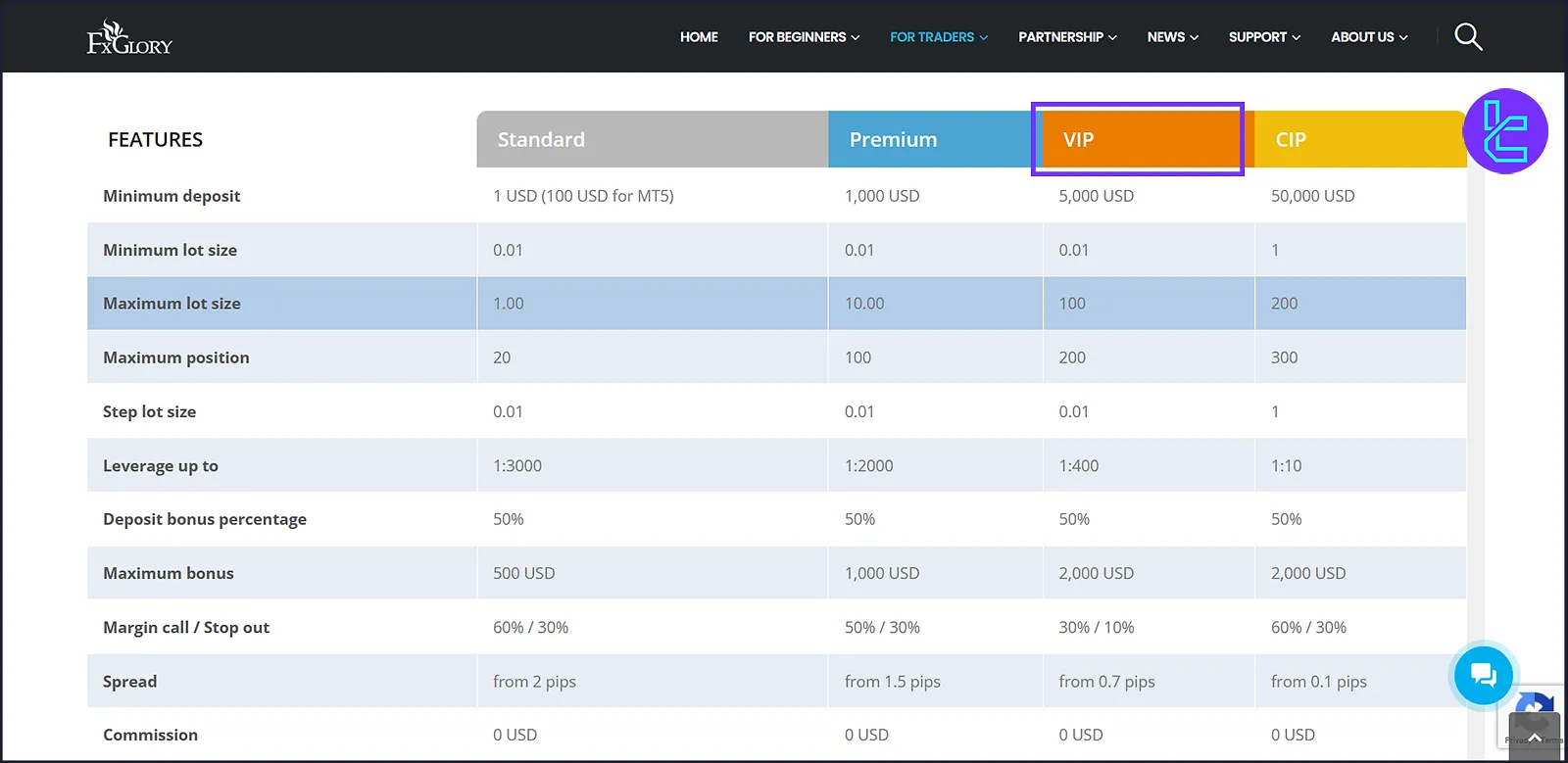Image resolution: width=1568 pixels, height=763 pixels.
Task: Expand the FOR BEGINNERS dropdown chevron
Action: (856, 38)
